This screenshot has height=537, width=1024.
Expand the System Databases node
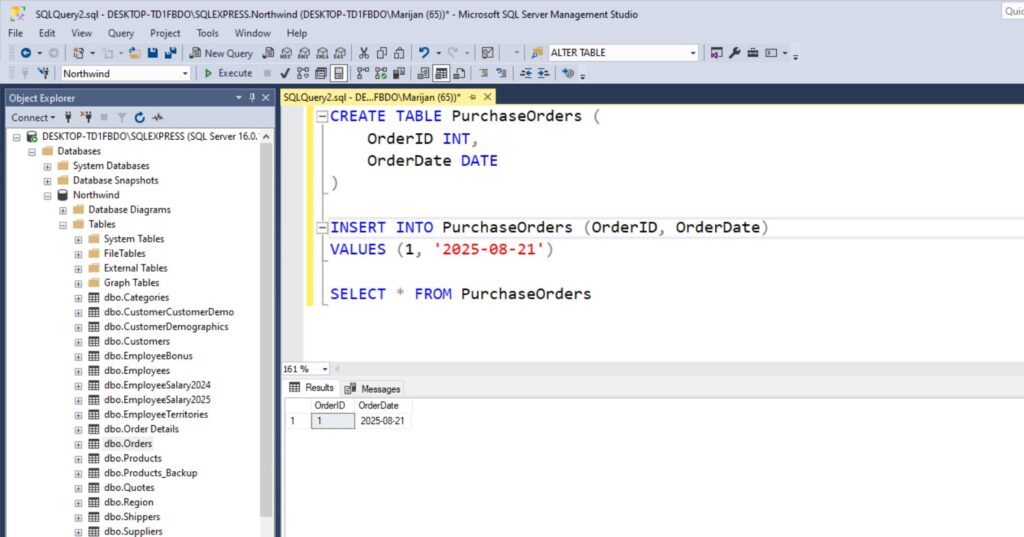(x=48, y=166)
